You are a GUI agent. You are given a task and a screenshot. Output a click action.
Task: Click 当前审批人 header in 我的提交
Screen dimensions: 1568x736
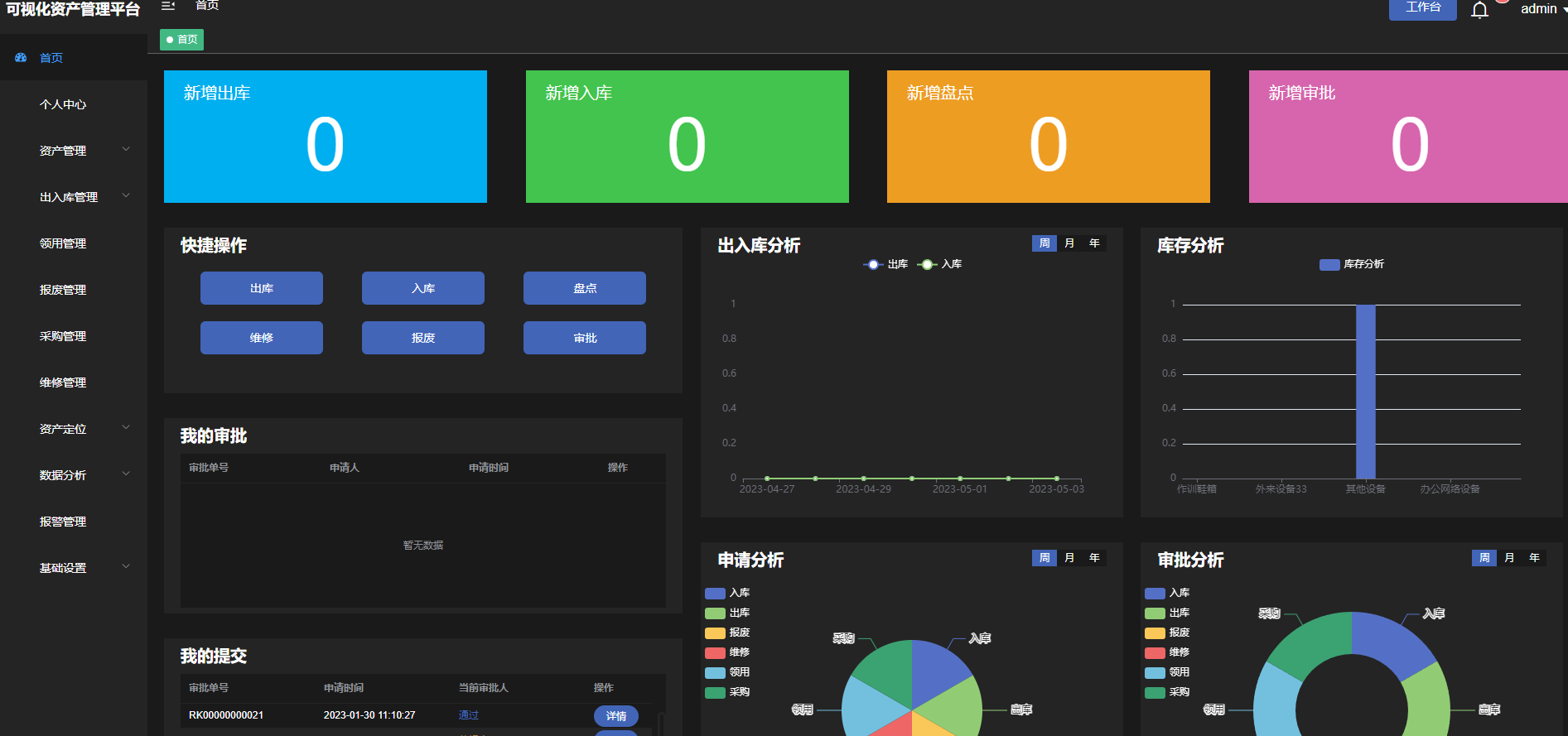click(484, 688)
